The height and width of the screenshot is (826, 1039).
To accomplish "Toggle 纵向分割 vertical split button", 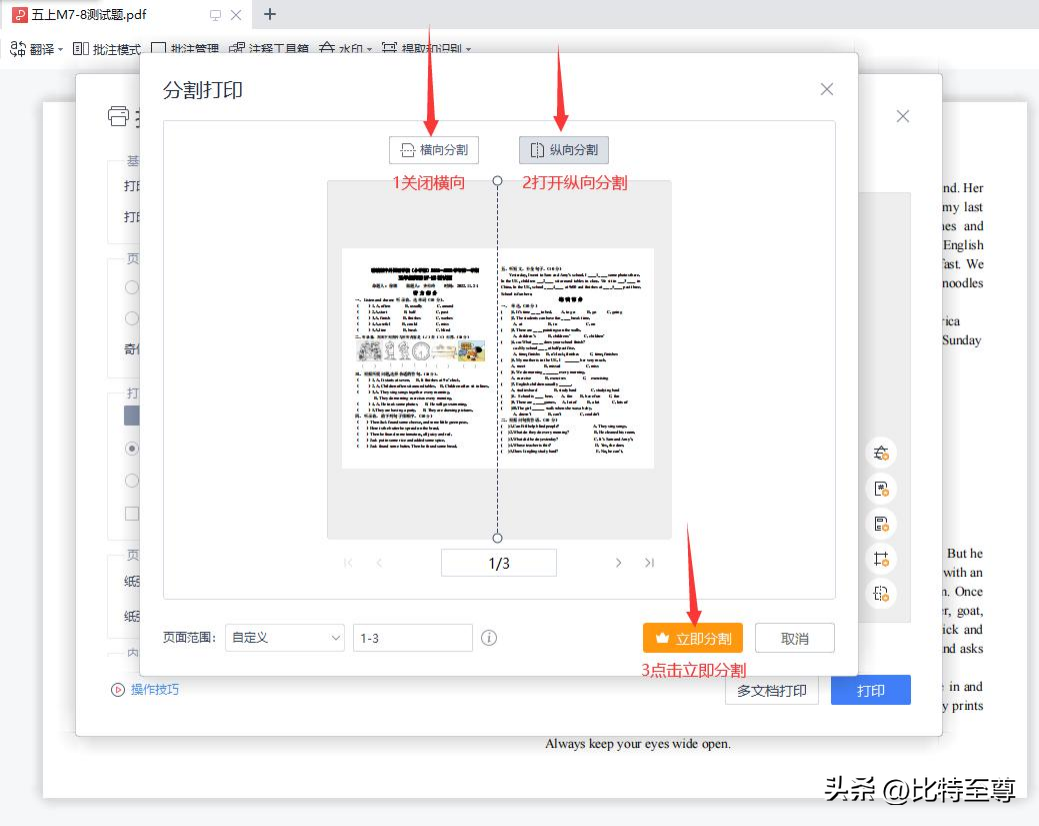I will 563,150.
